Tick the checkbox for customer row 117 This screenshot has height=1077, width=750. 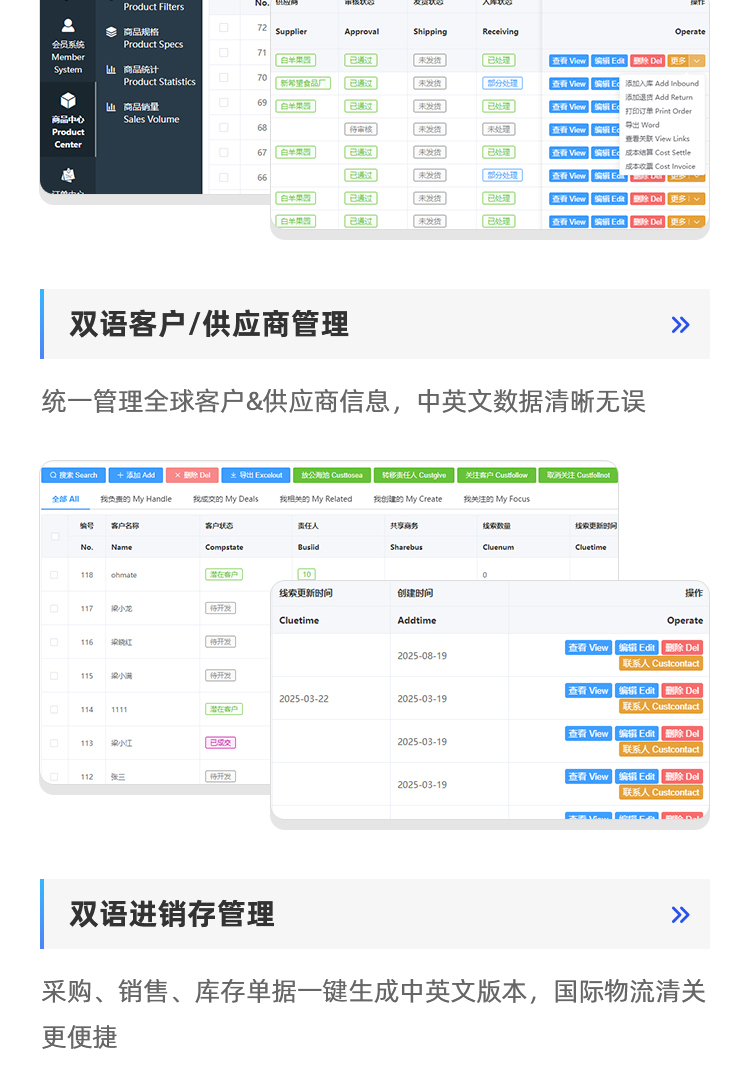[x=54, y=609]
